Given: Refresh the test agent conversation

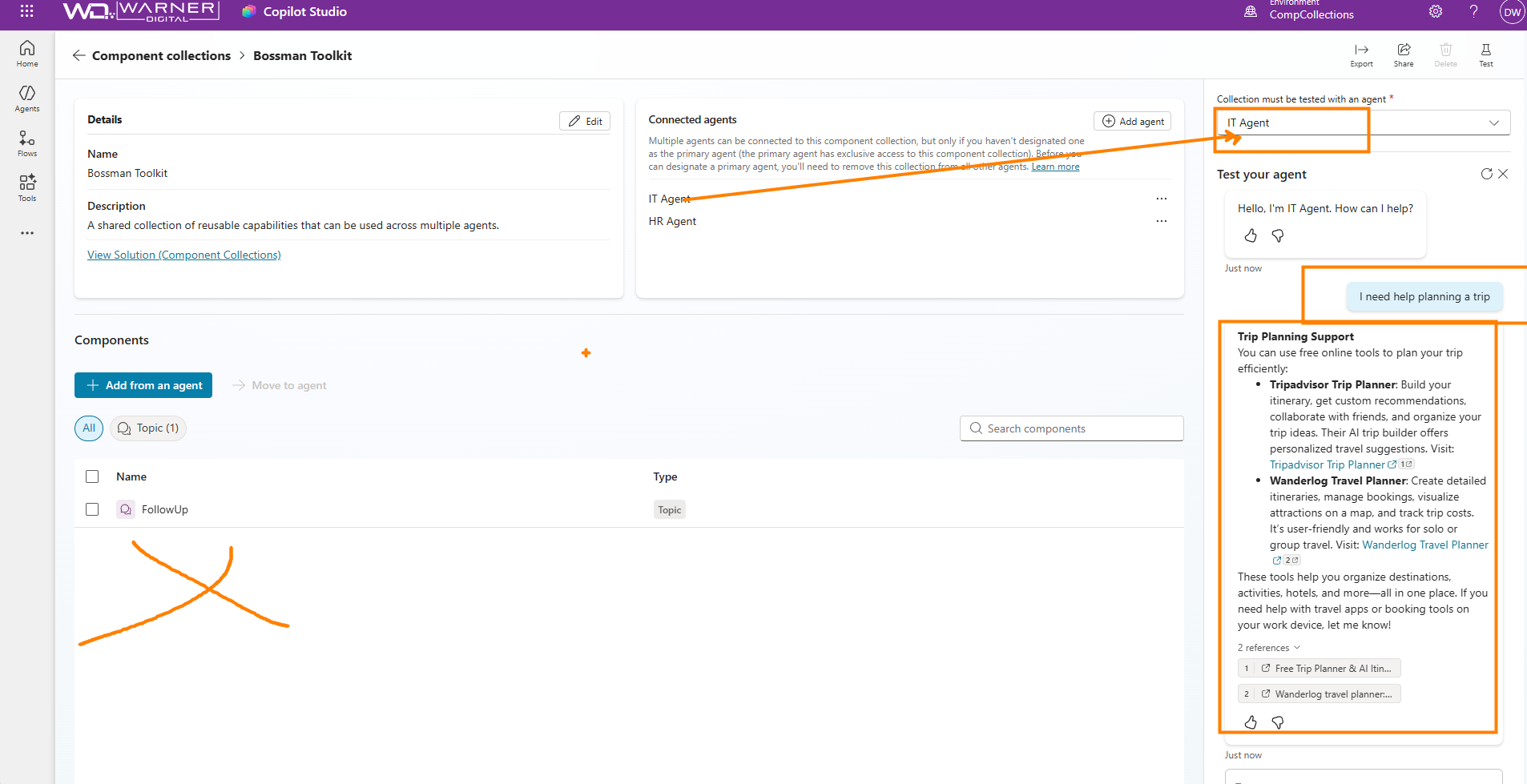Looking at the screenshot, I should pyautogui.click(x=1486, y=174).
